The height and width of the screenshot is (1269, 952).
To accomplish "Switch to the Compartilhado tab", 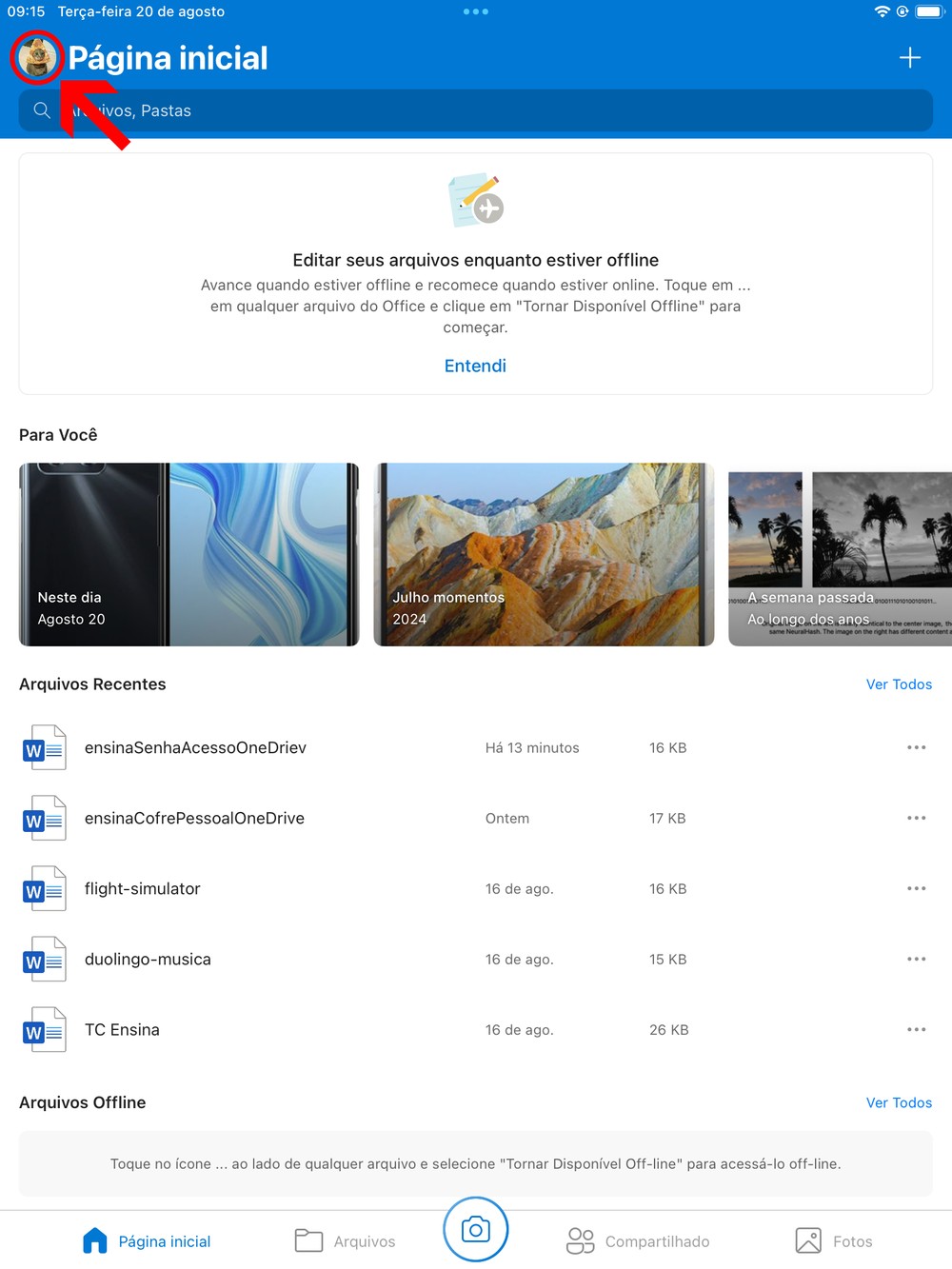I will (638, 1240).
